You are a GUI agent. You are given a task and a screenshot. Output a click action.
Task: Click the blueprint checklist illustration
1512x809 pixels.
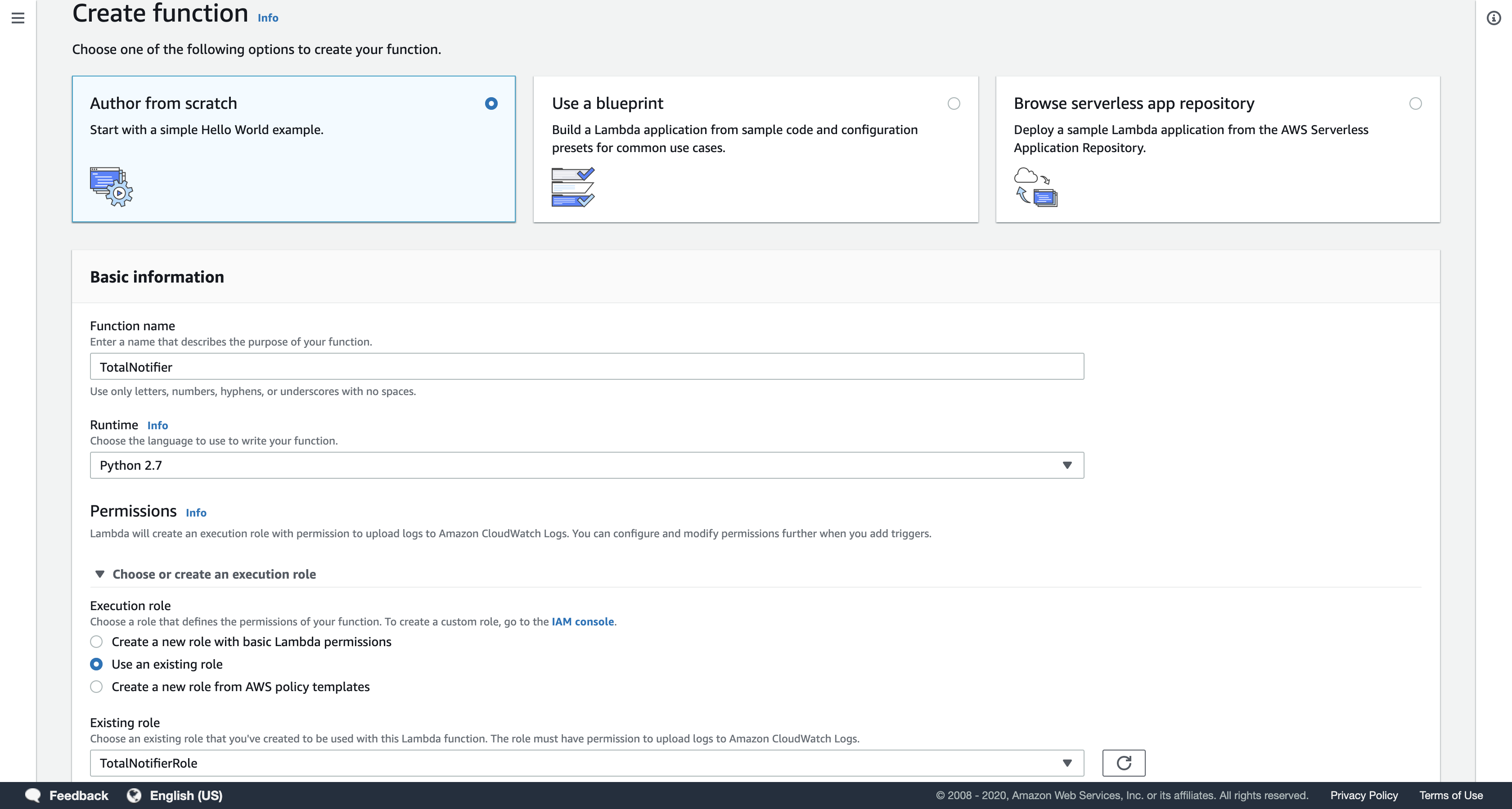573,187
